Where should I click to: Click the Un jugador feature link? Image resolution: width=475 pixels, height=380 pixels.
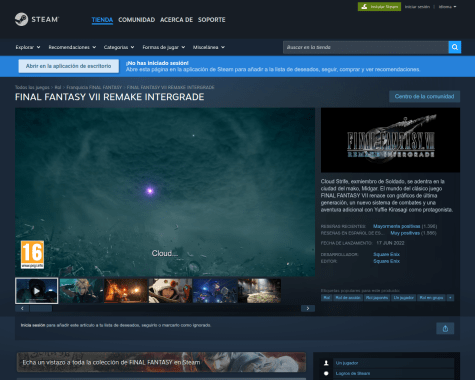(347, 363)
